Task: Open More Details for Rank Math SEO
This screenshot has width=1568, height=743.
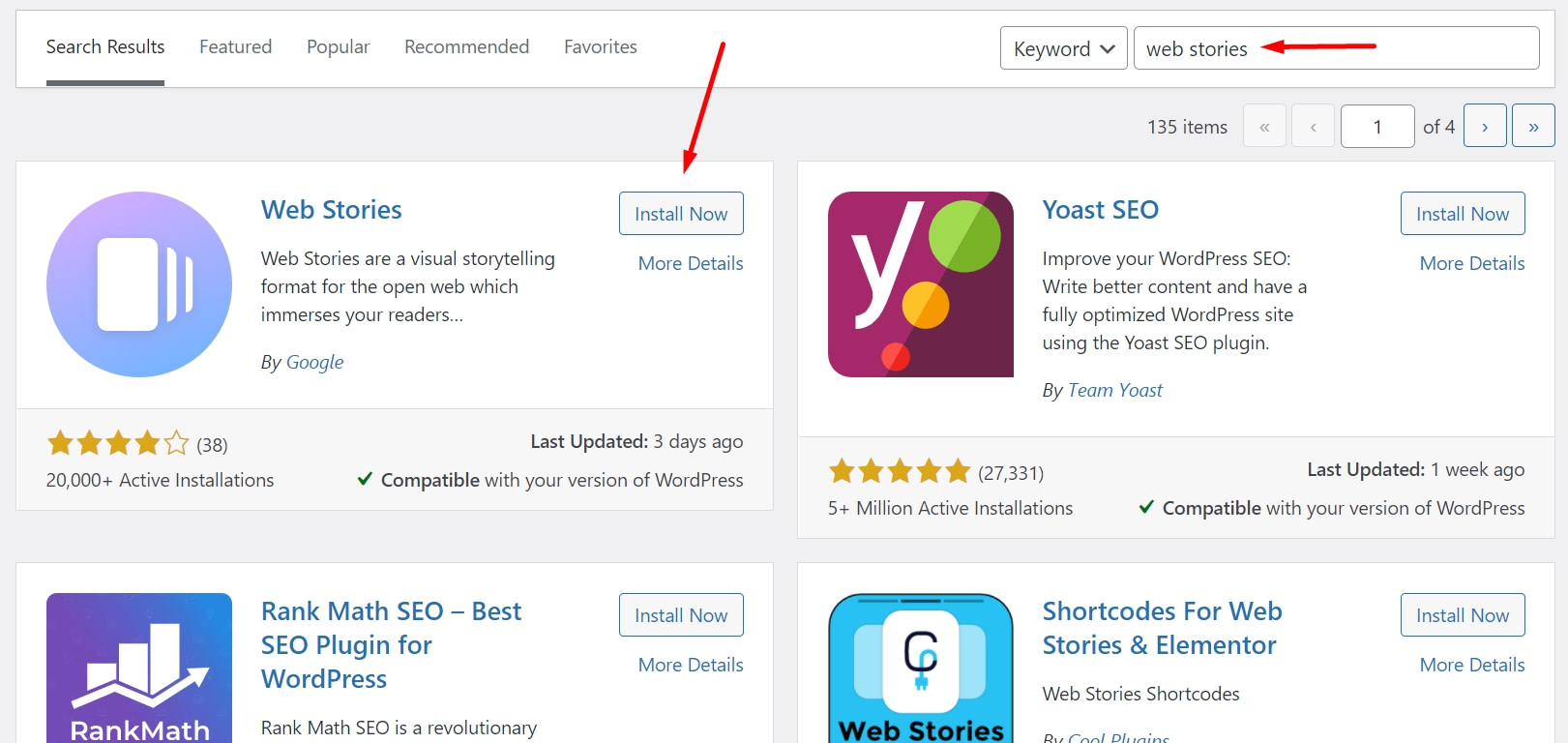Action: (x=690, y=665)
